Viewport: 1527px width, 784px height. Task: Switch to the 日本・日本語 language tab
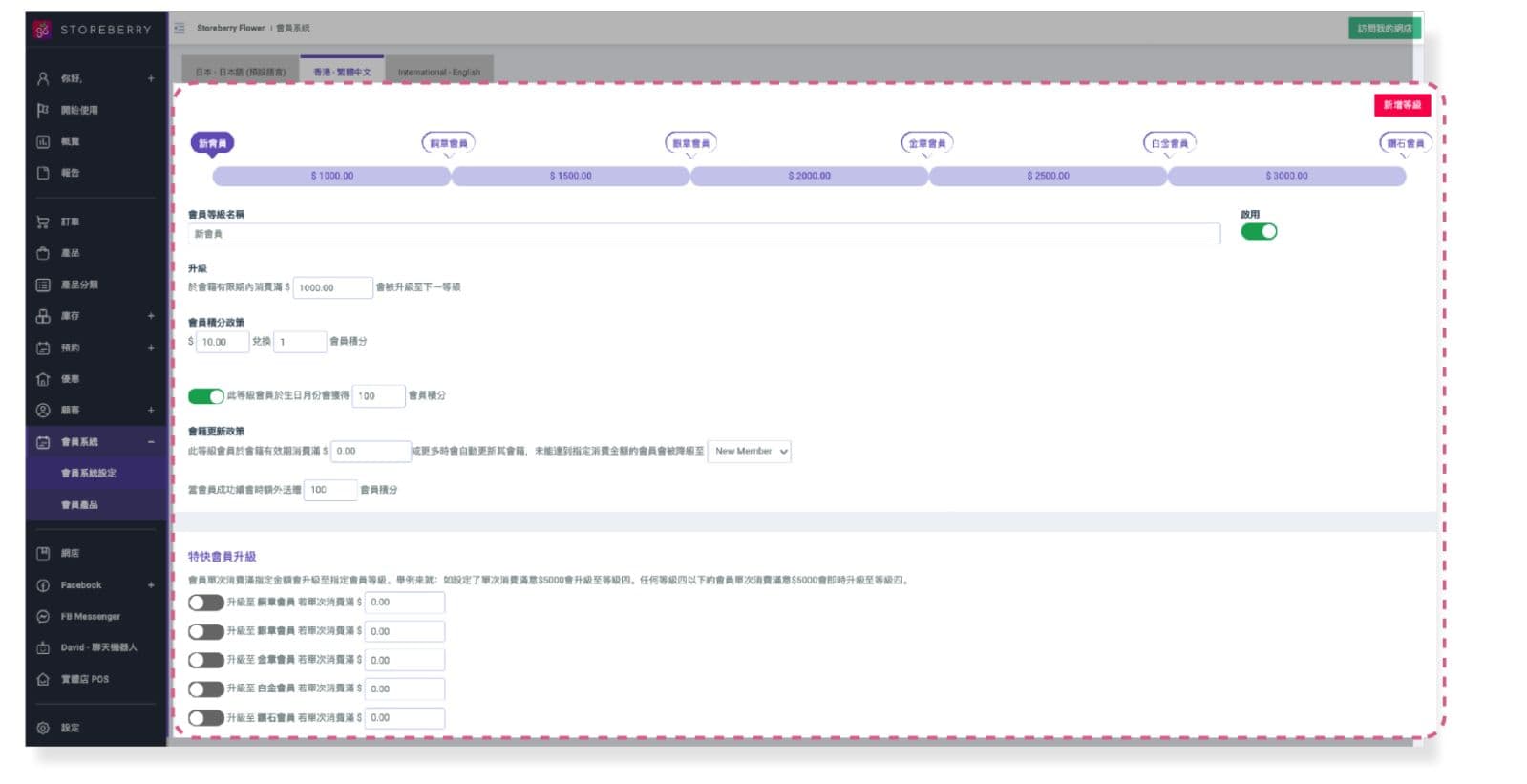(241, 72)
